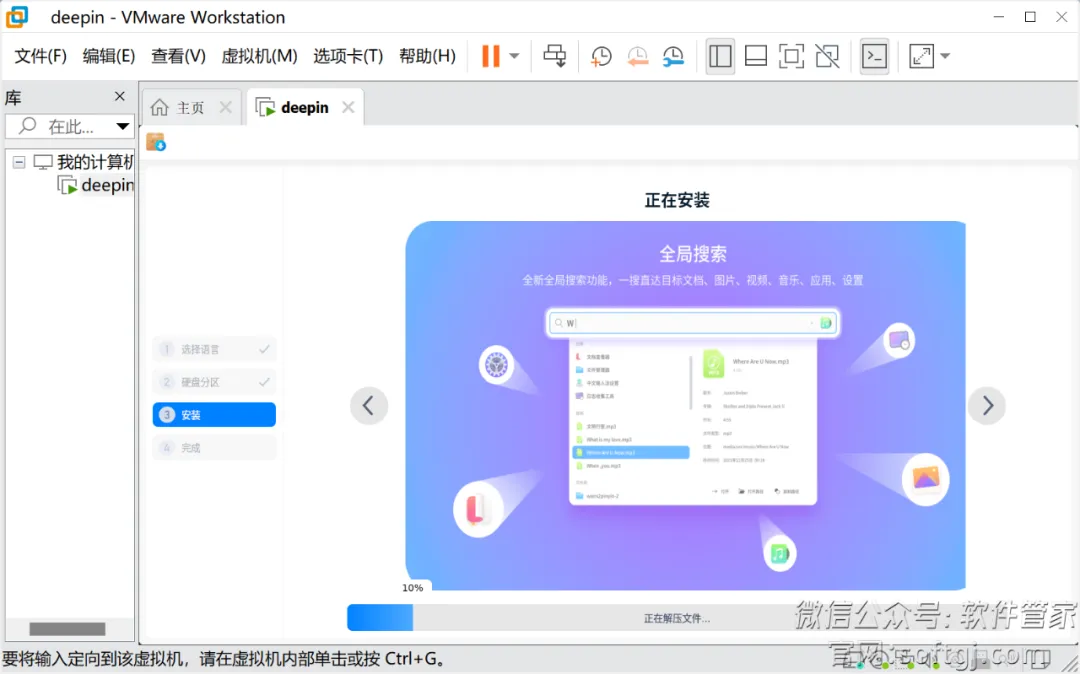Revert the VM to its previous snapshot
This screenshot has height=674, width=1080.
(x=638, y=56)
